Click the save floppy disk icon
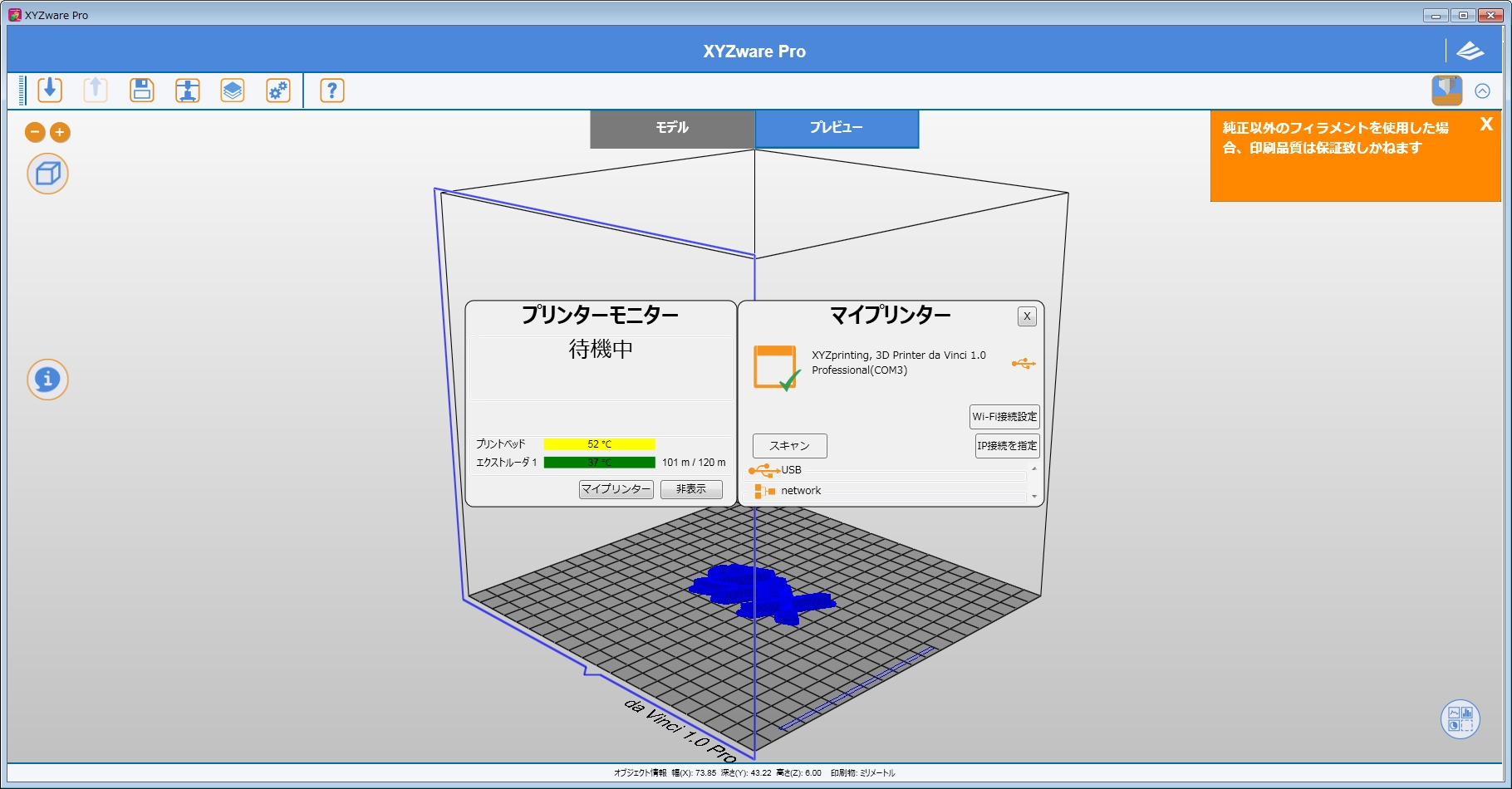The height and width of the screenshot is (789, 1512). pos(142,90)
